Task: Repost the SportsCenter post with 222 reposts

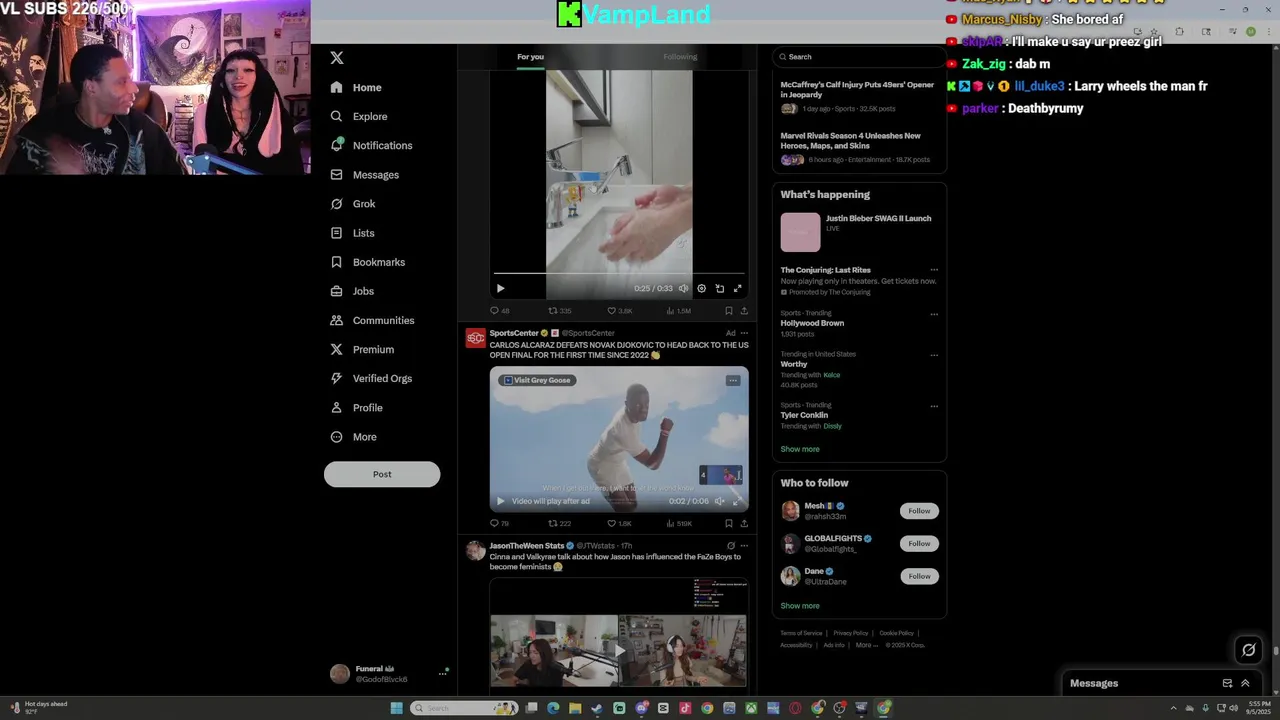Action: [x=560, y=523]
